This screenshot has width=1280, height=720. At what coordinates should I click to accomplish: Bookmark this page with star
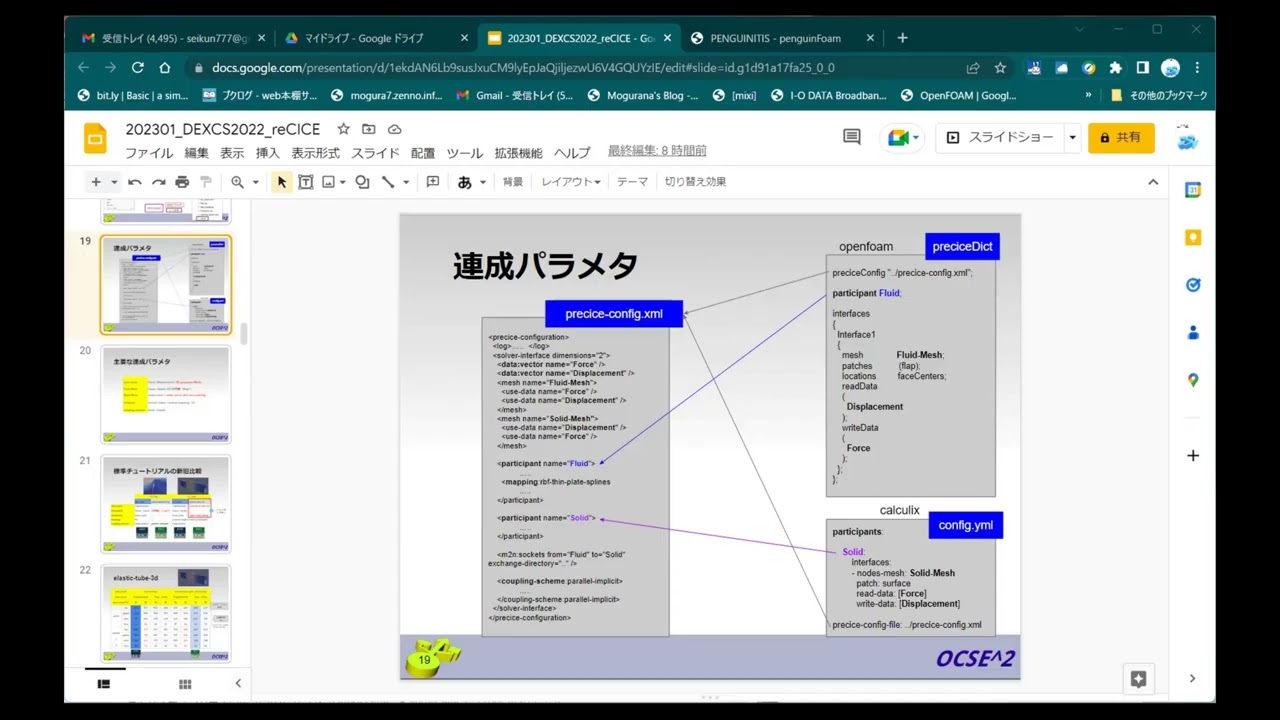(1000, 68)
